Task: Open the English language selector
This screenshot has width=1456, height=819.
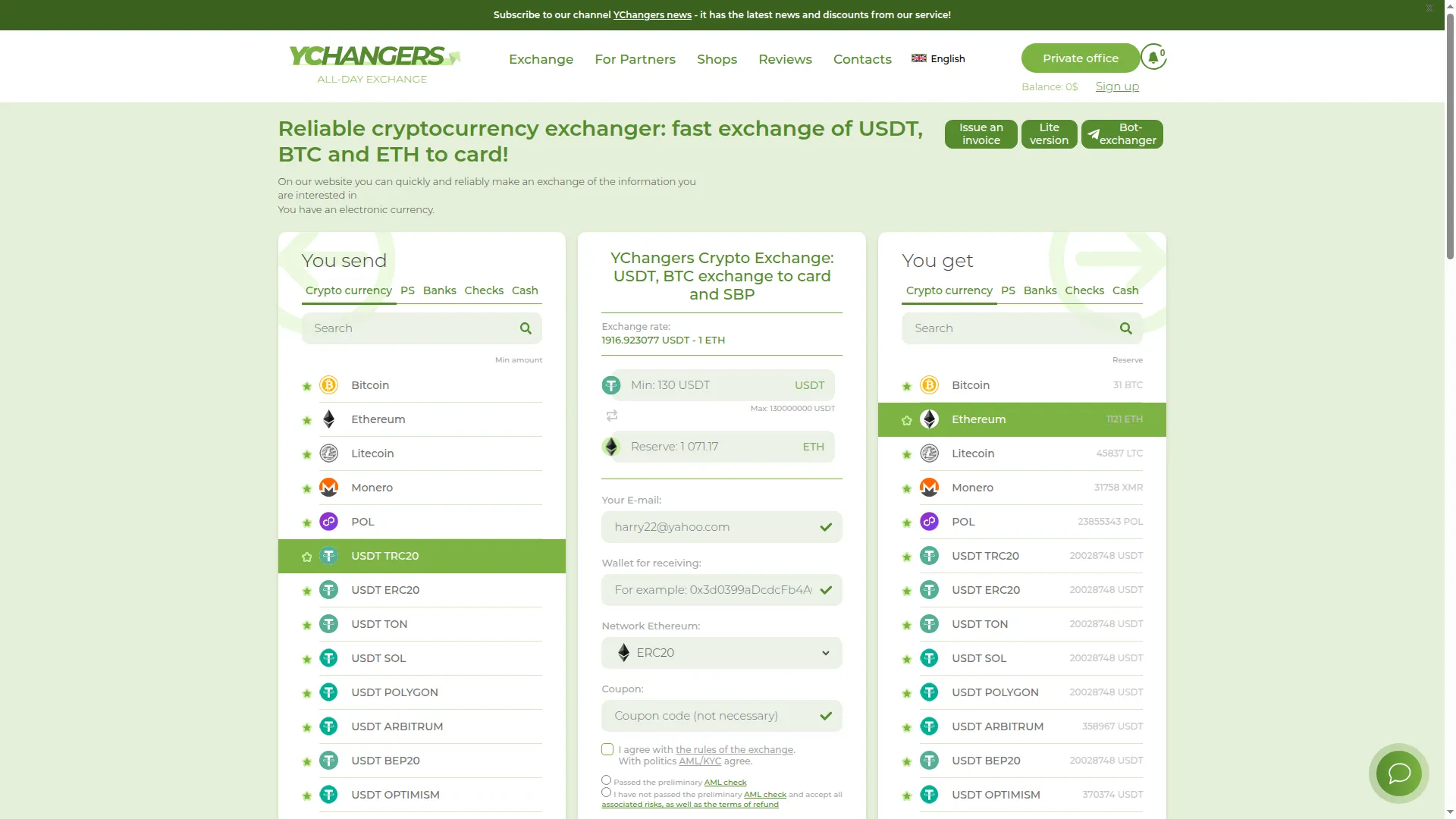Action: tap(938, 58)
